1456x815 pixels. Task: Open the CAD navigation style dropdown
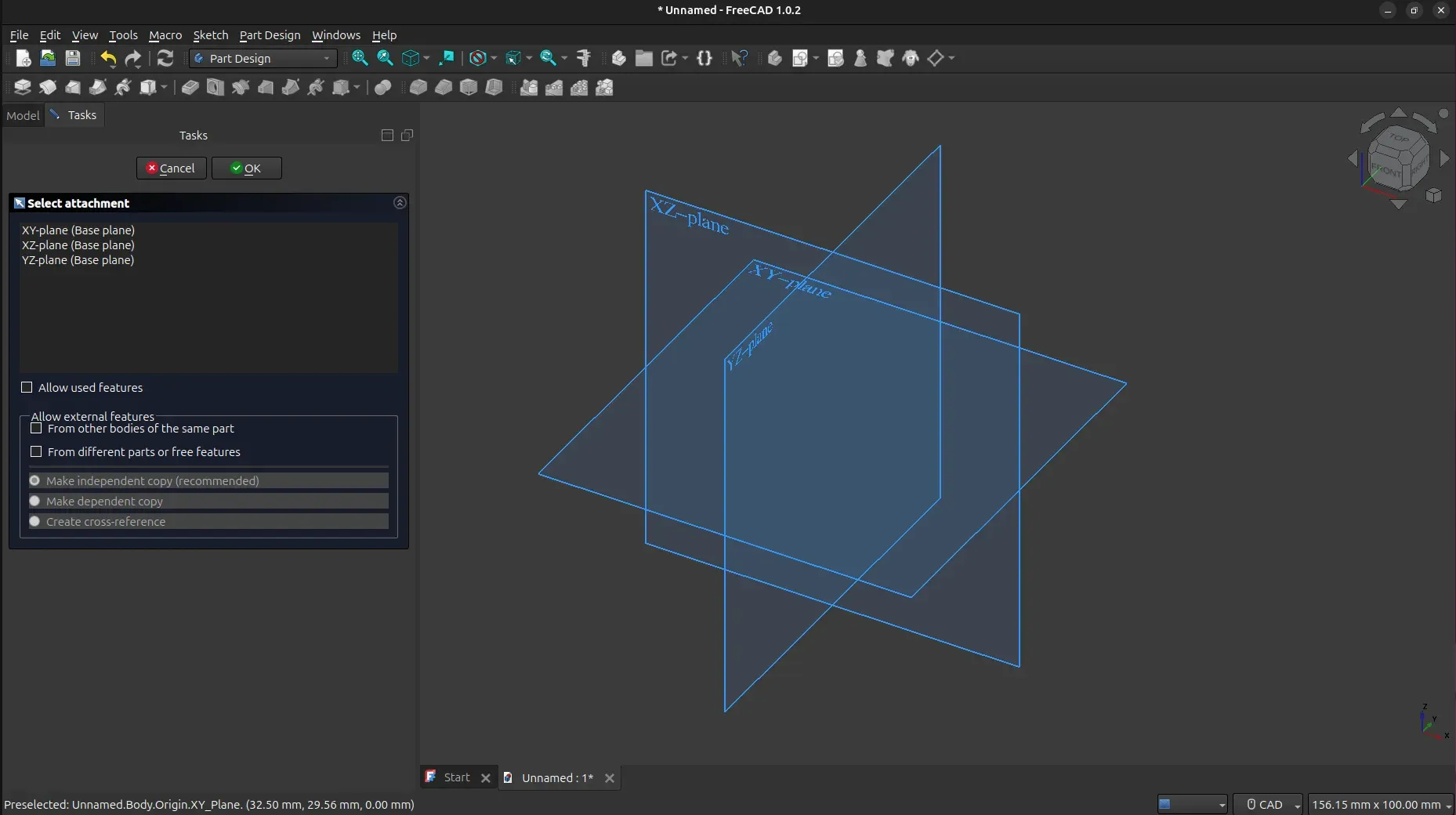(1268, 805)
